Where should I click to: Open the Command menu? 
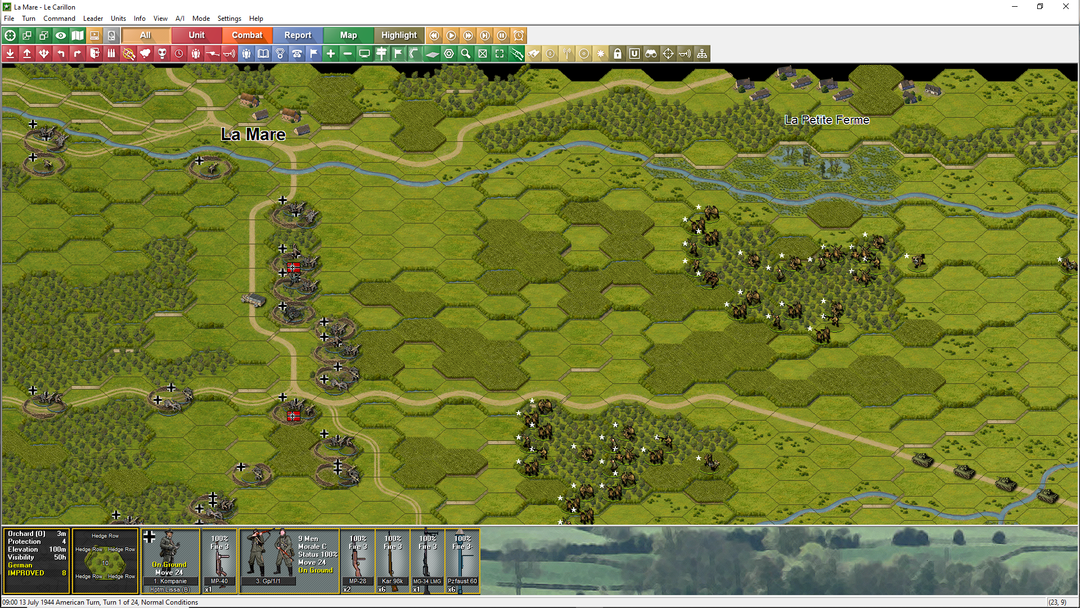click(59, 18)
